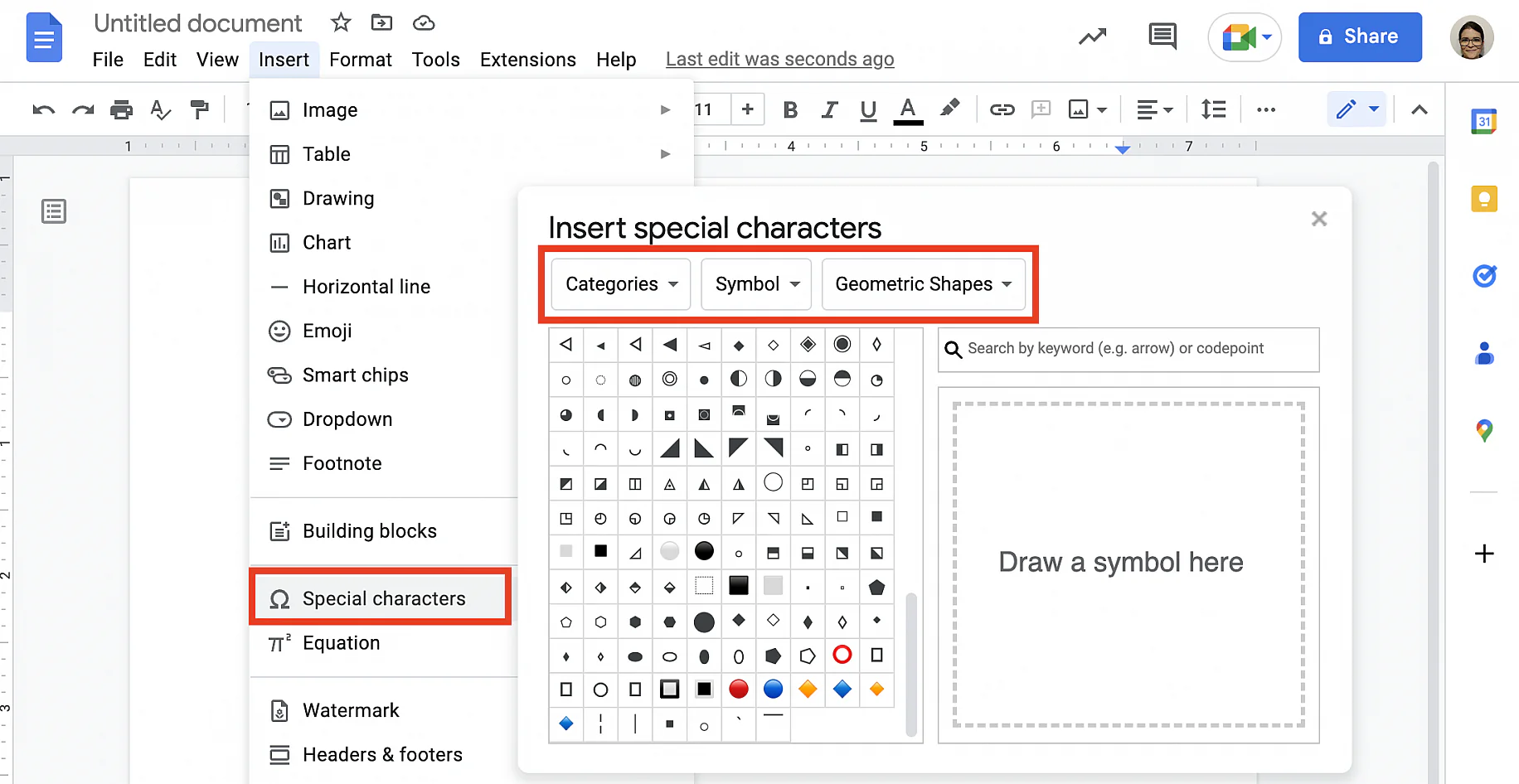Viewport: 1519px width, 784px height.
Task: Select the Paint format roller icon
Action: 199,109
